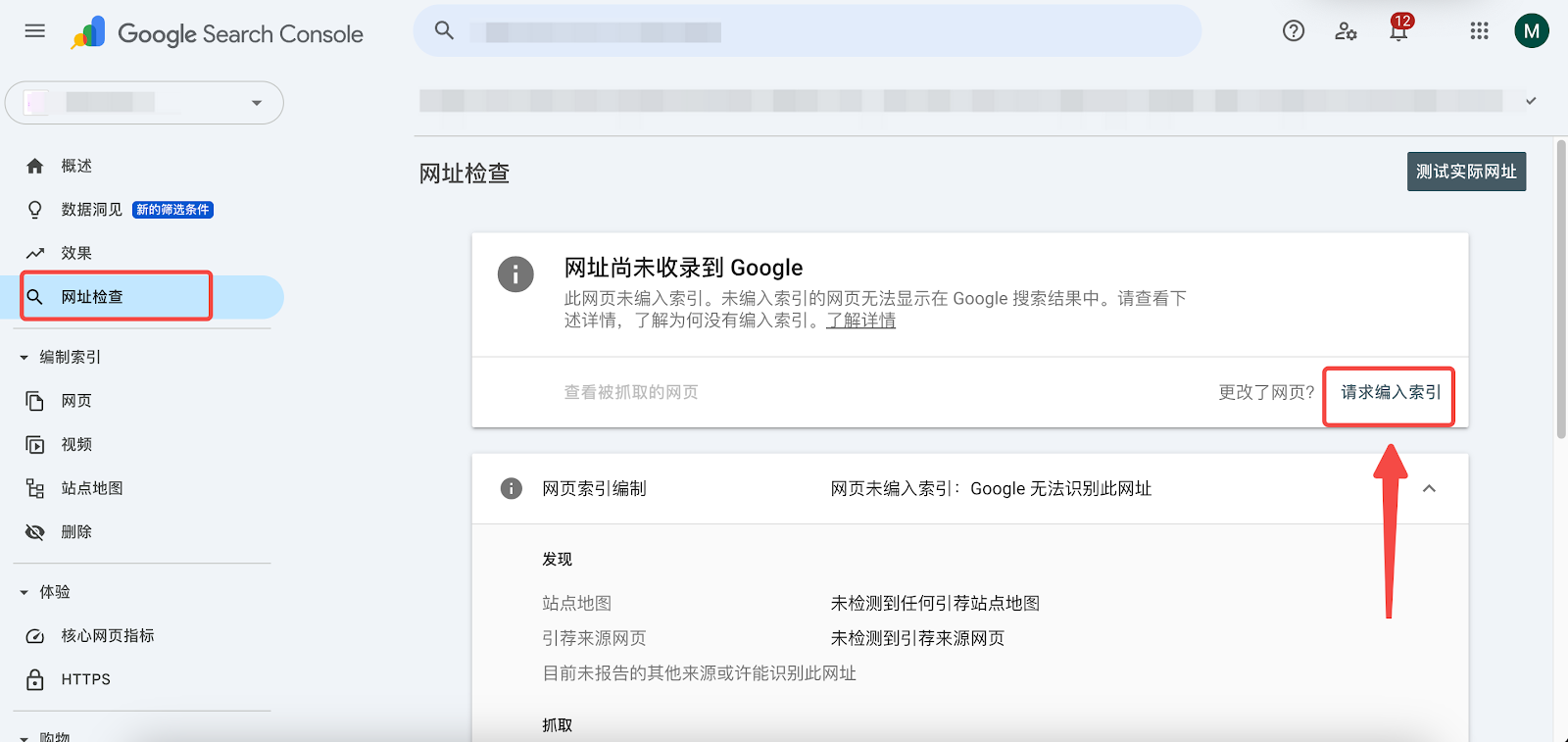Open the 了解详情 link
The height and width of the screenshot is (742, 1568).
coord(860,321)
